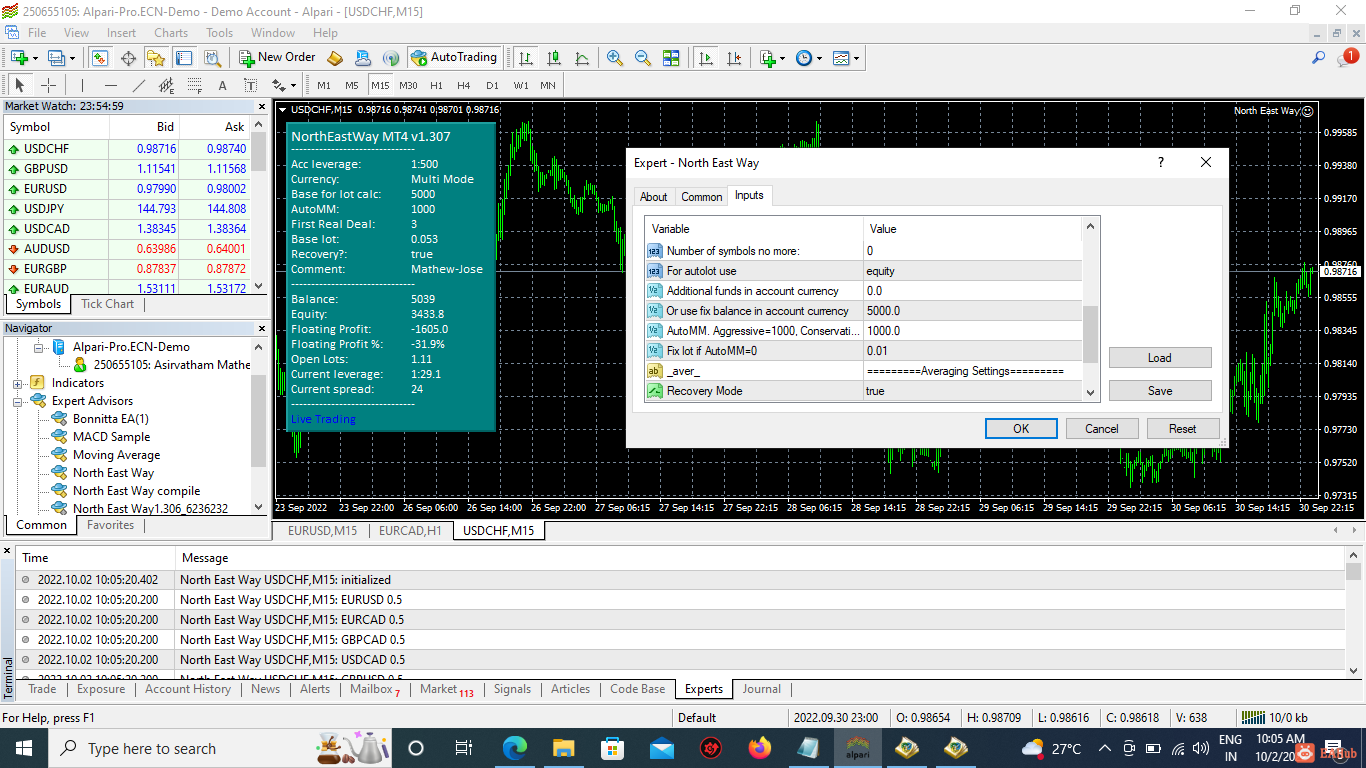Select the Text drawing tool
This screenshot has height=768, width=1366.
[223, 85]
